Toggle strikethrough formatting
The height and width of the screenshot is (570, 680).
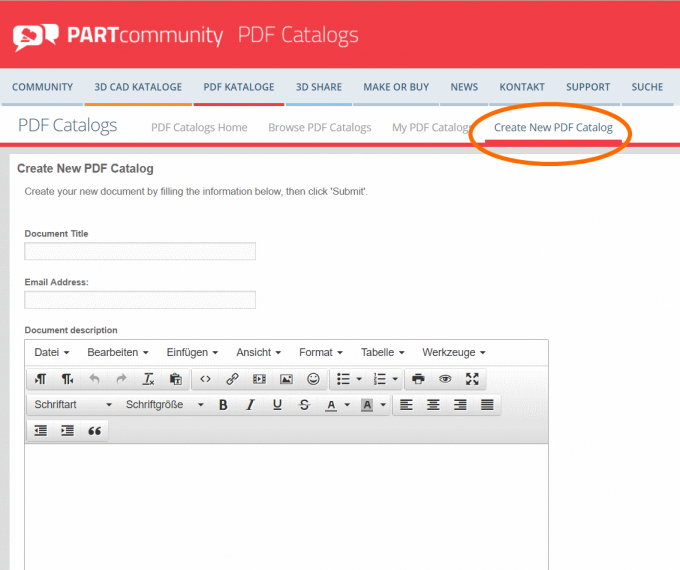pyautogui.click(x=304, y=405)
